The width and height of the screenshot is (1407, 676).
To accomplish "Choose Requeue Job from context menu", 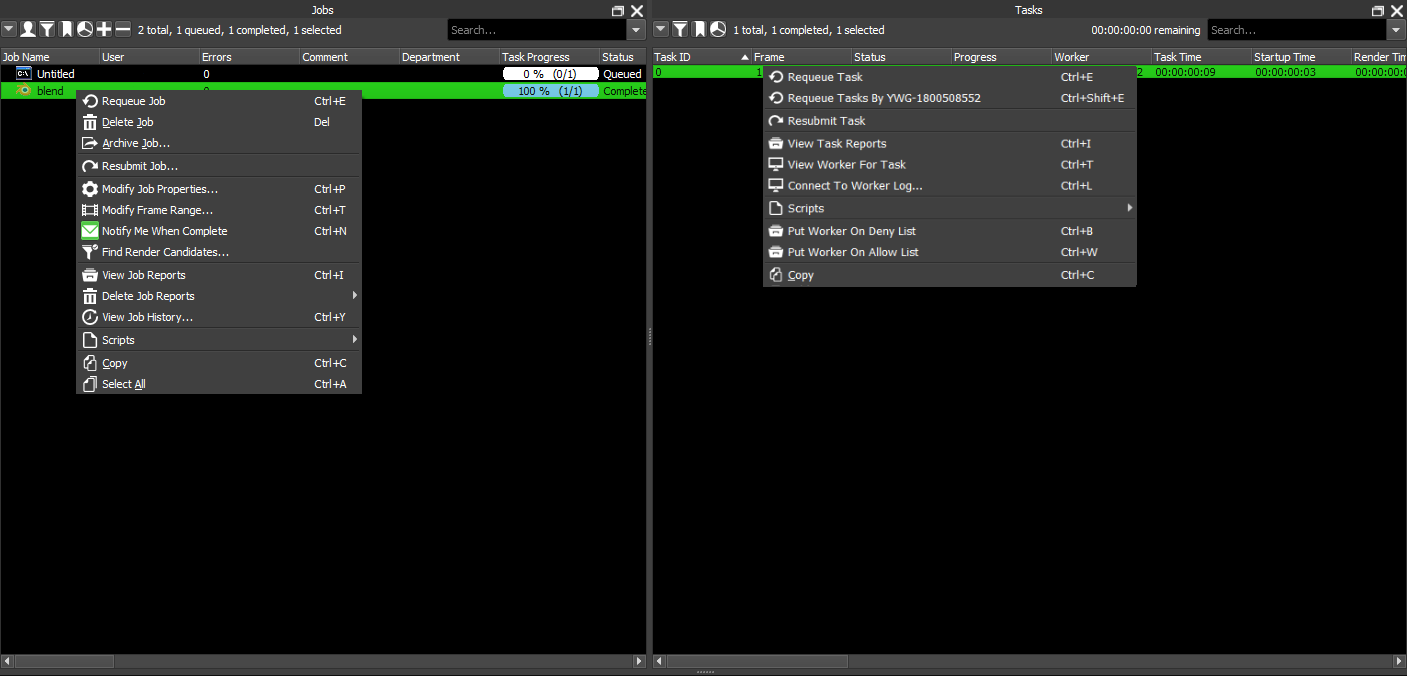I will tap(219, 101).
